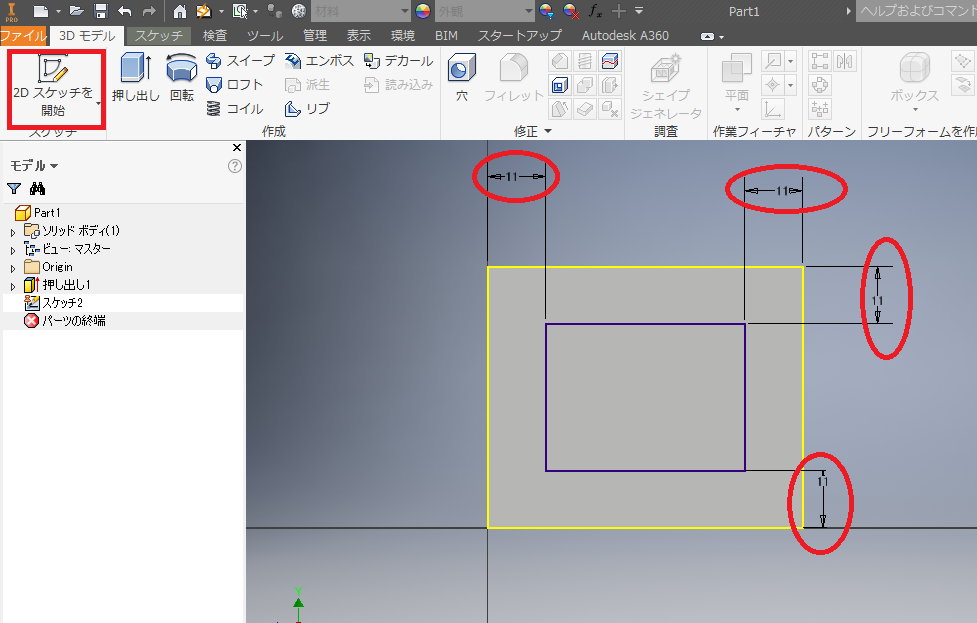This screenshot has height=623, width=977.
Task: Open the work axis dropdown arrow
Action: click(791, 61)
